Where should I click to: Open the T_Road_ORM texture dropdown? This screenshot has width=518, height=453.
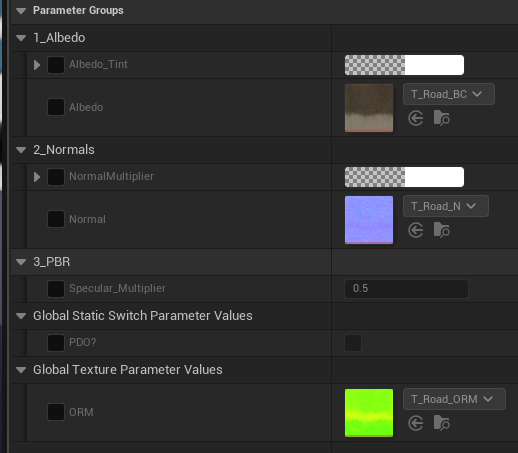pyautogui.click(x=454, y=399)
